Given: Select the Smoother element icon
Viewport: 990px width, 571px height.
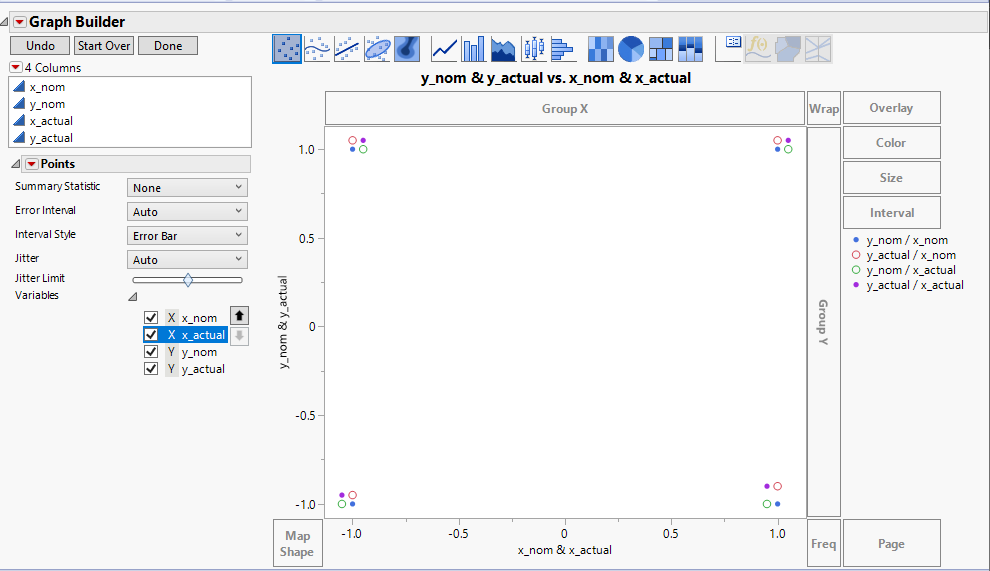Looking at the screenshot, I should (317, 49).
